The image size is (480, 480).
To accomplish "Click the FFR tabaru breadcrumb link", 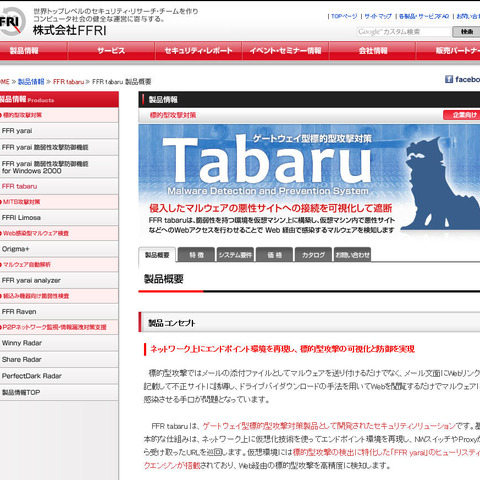I will (x=68, y=82).
